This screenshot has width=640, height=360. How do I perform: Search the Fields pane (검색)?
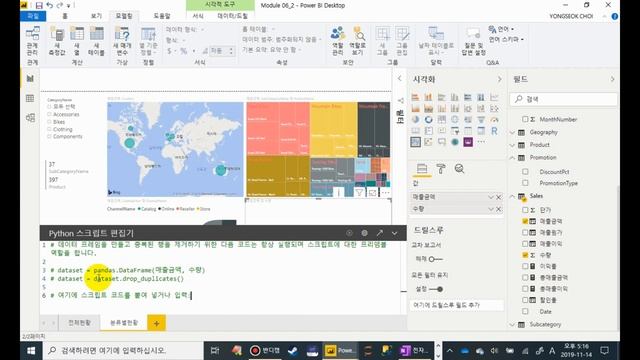coord(564,99)
